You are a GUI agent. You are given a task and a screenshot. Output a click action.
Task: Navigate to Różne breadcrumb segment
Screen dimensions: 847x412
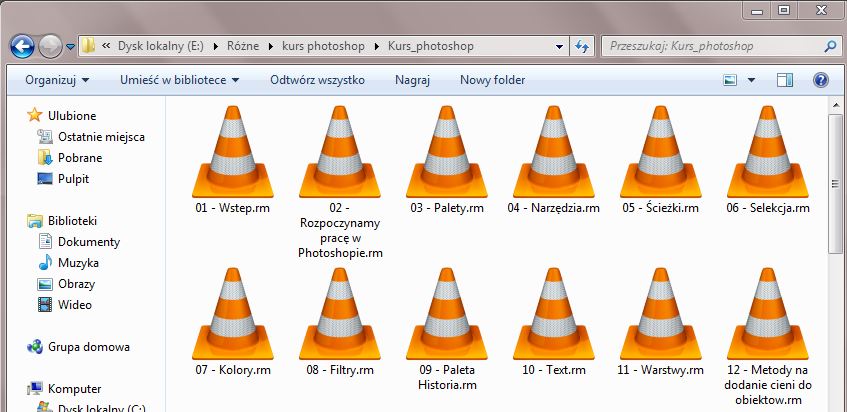[x=243, y=46]
